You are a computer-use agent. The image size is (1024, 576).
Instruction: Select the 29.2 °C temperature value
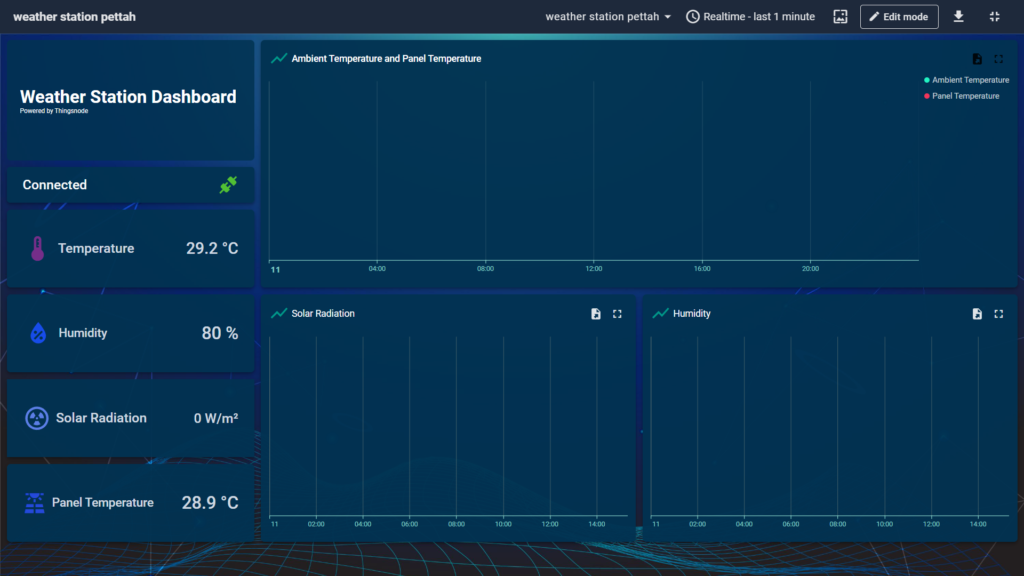coord(212,248)
